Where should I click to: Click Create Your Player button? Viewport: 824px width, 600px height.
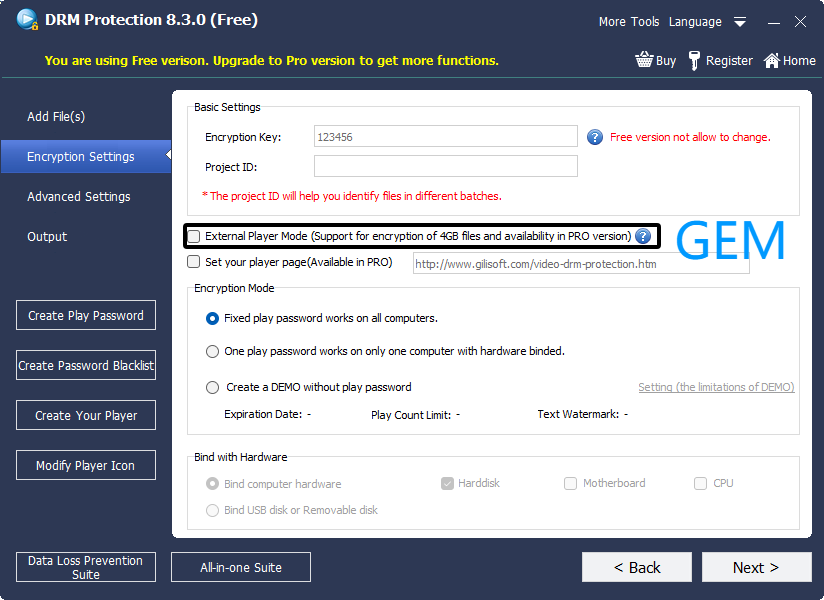(86, 415)
